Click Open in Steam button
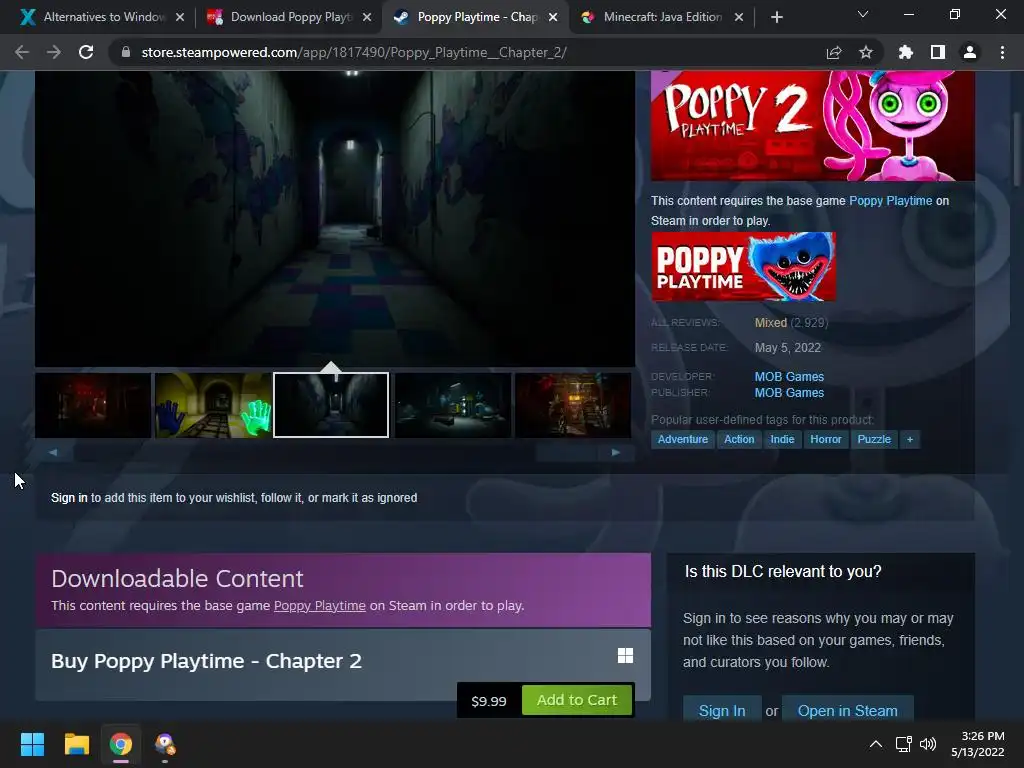This screenshot has width=1024, height=768. point(847,711)
